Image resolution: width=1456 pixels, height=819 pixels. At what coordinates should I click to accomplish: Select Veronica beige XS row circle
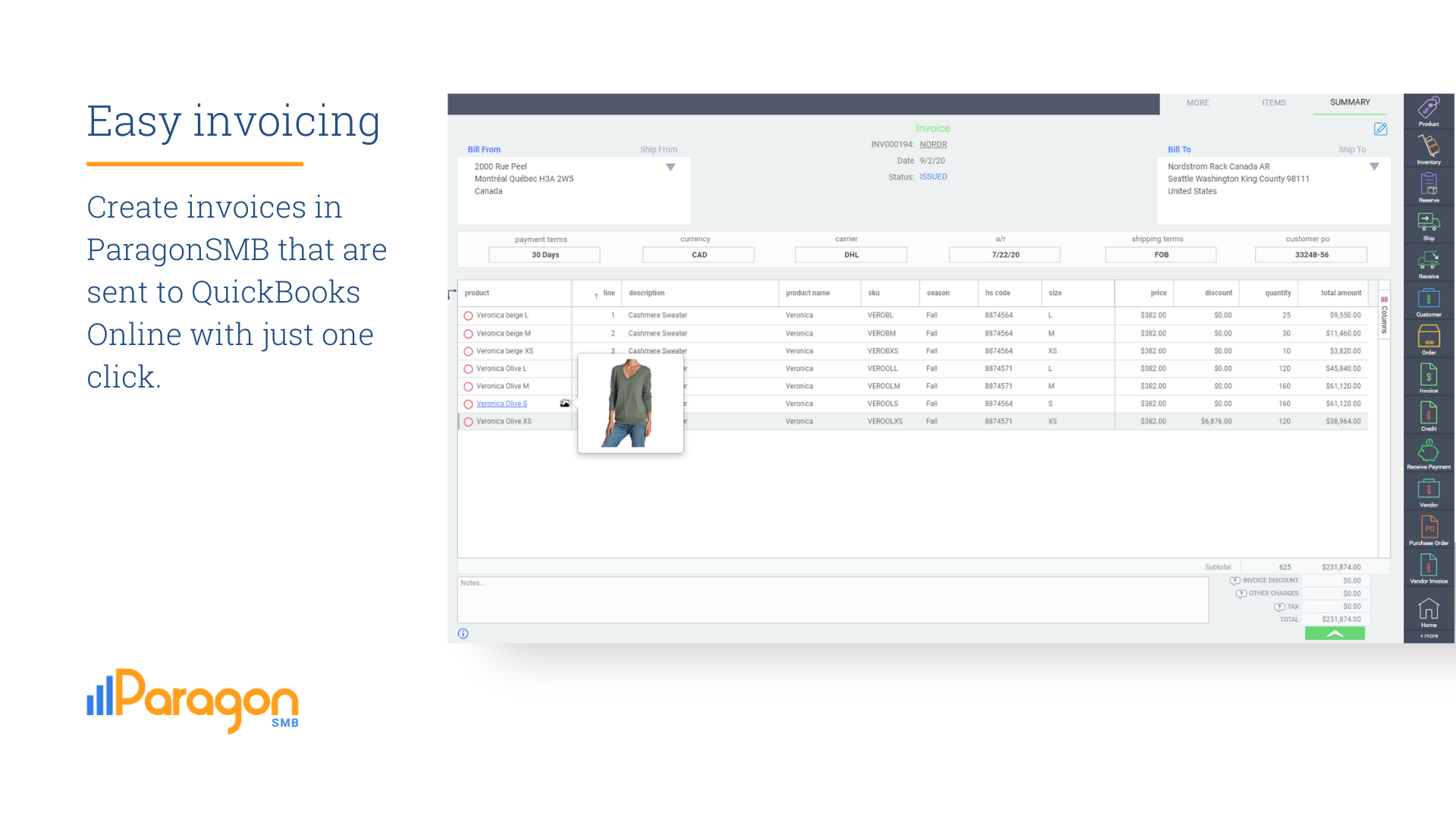point(469,352)
